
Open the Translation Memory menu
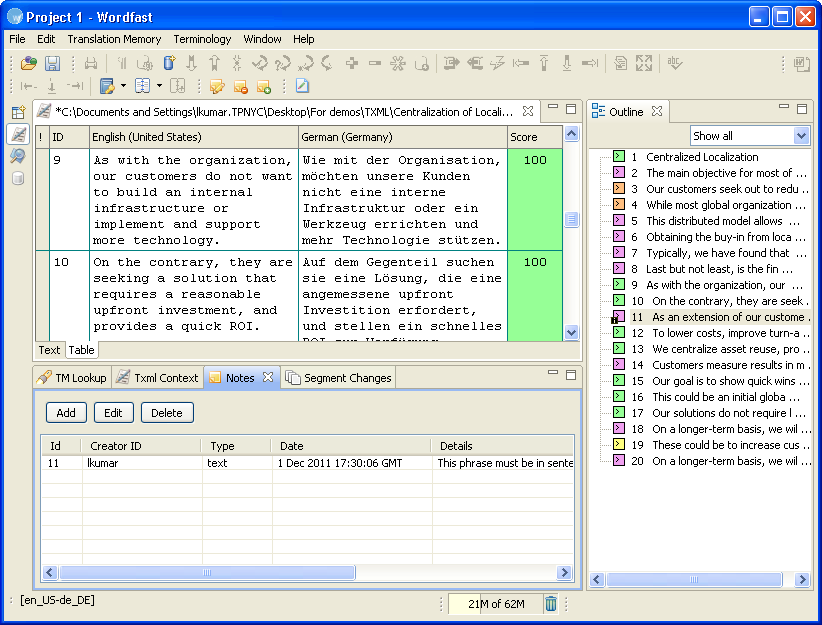pyautogui.click(x=114, y=39)
